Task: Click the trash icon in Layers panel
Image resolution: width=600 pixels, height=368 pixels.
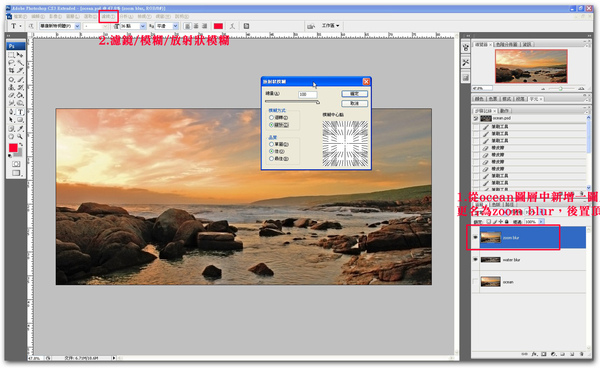Action: point(582,354)
